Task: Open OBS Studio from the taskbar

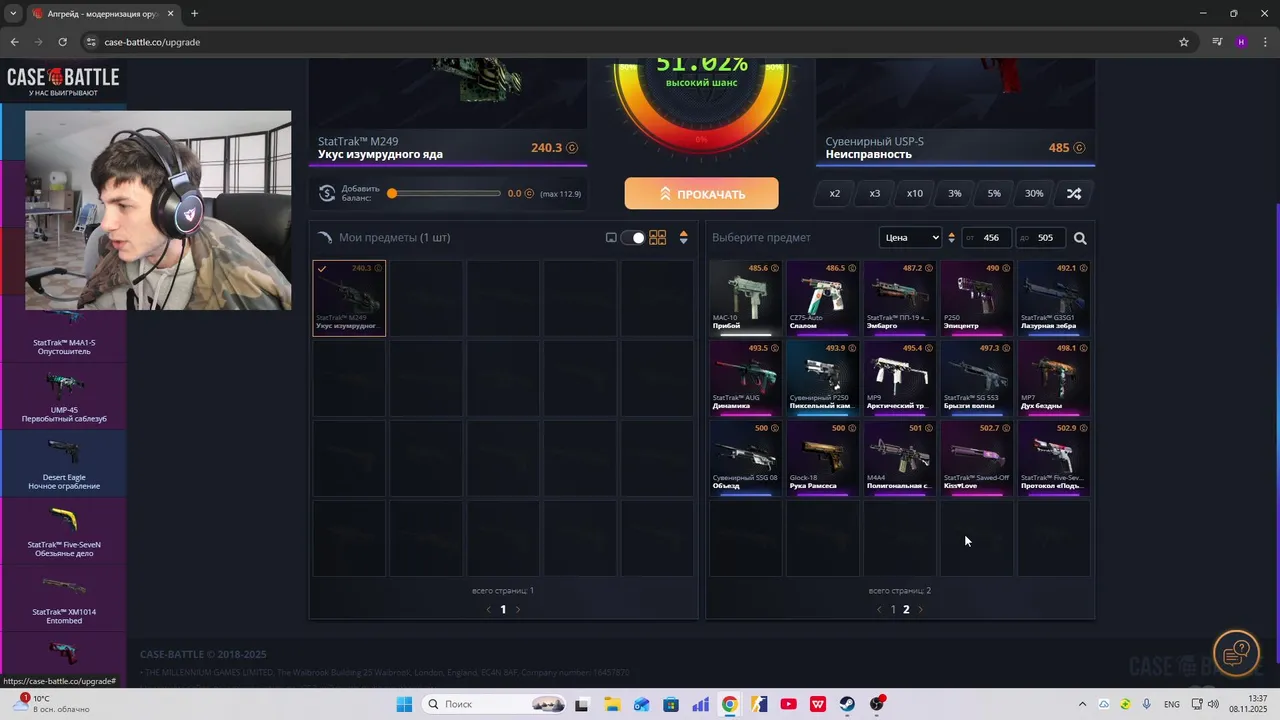Action: point(877,704)
